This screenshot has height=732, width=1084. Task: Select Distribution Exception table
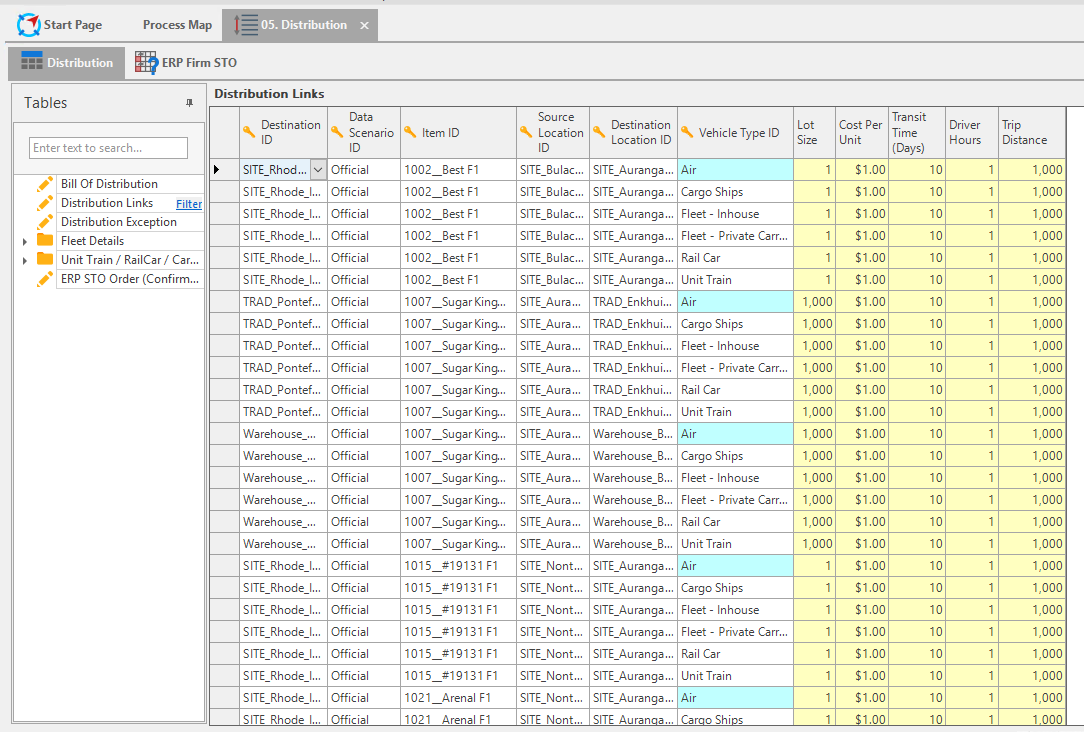pyautogui.click(x=119, y=222)
